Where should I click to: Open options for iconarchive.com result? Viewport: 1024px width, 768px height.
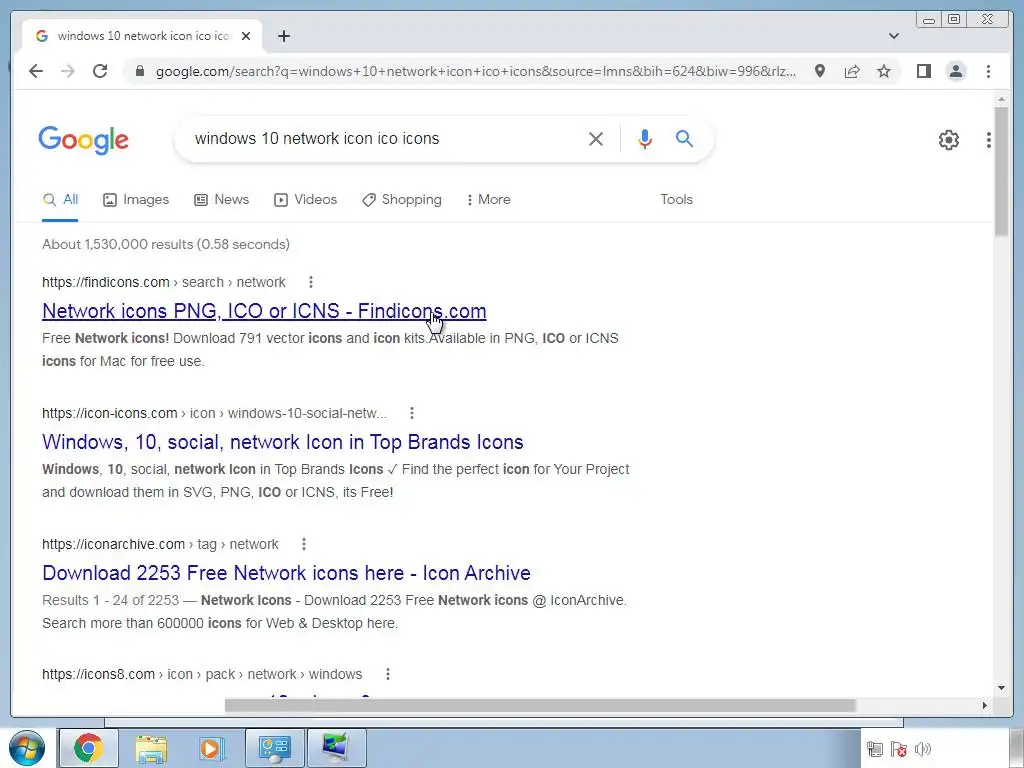pyautogui.click(x=304, y=544)
